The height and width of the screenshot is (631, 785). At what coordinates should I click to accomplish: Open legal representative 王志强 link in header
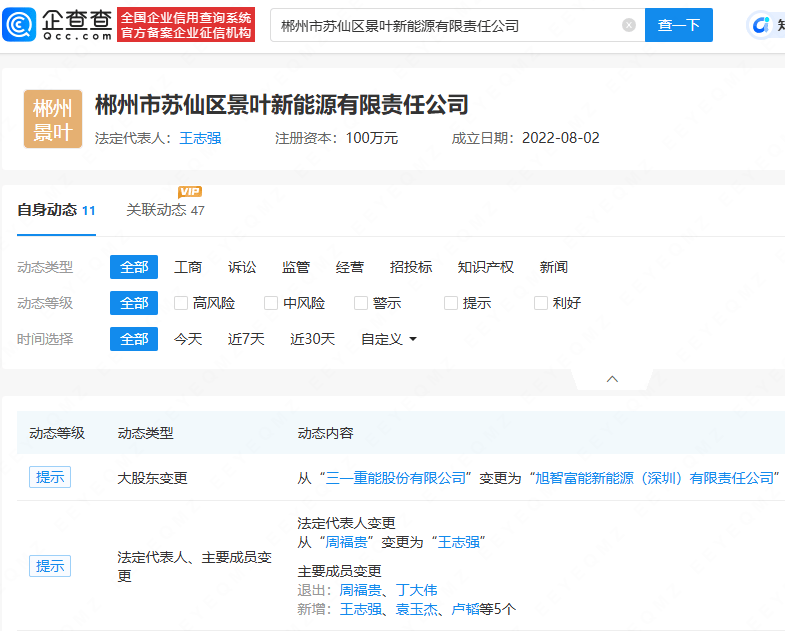tap(200, 138)
